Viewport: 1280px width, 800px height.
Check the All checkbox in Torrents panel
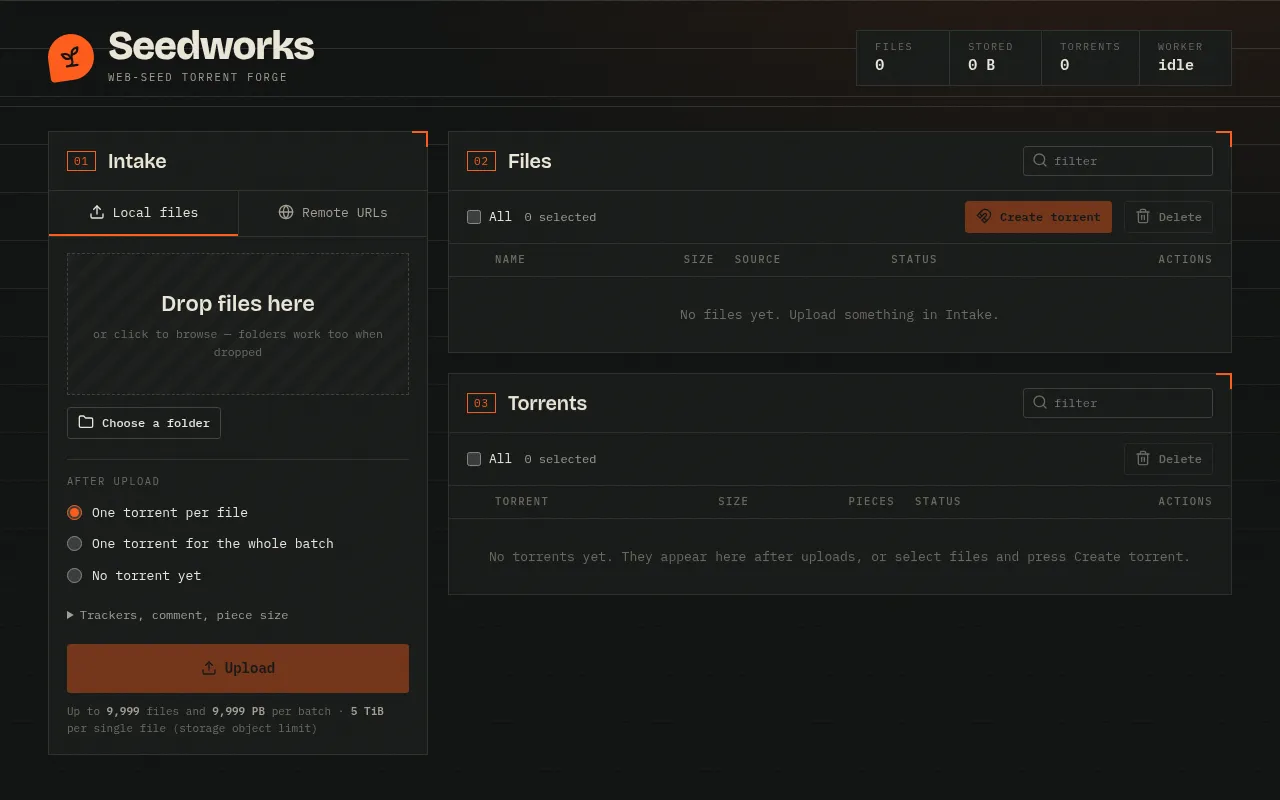click(x=474, y=458)
